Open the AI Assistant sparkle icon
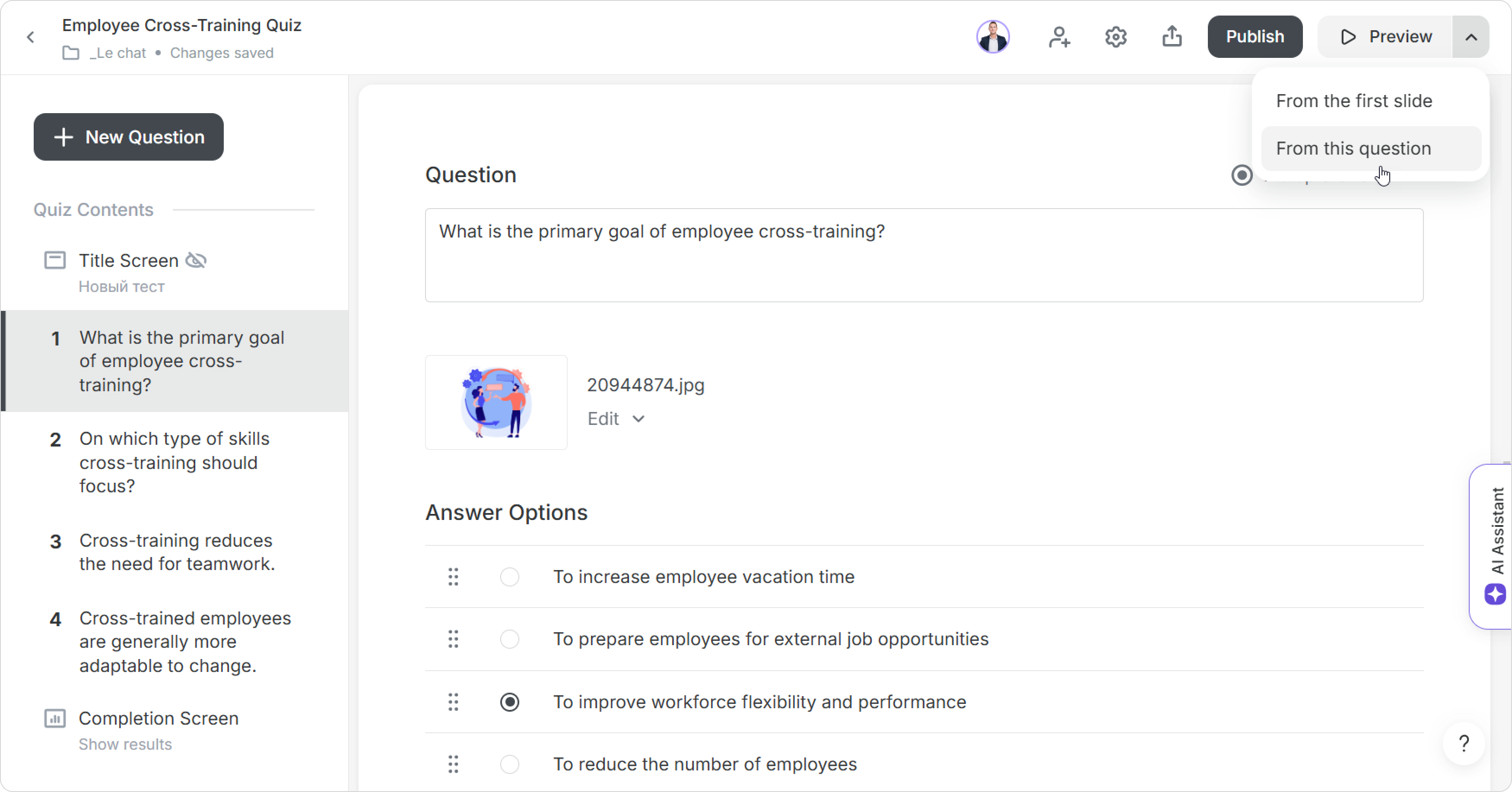Image resolution: width=1512 pixels, height=792 pixels. coord(1495,594)
